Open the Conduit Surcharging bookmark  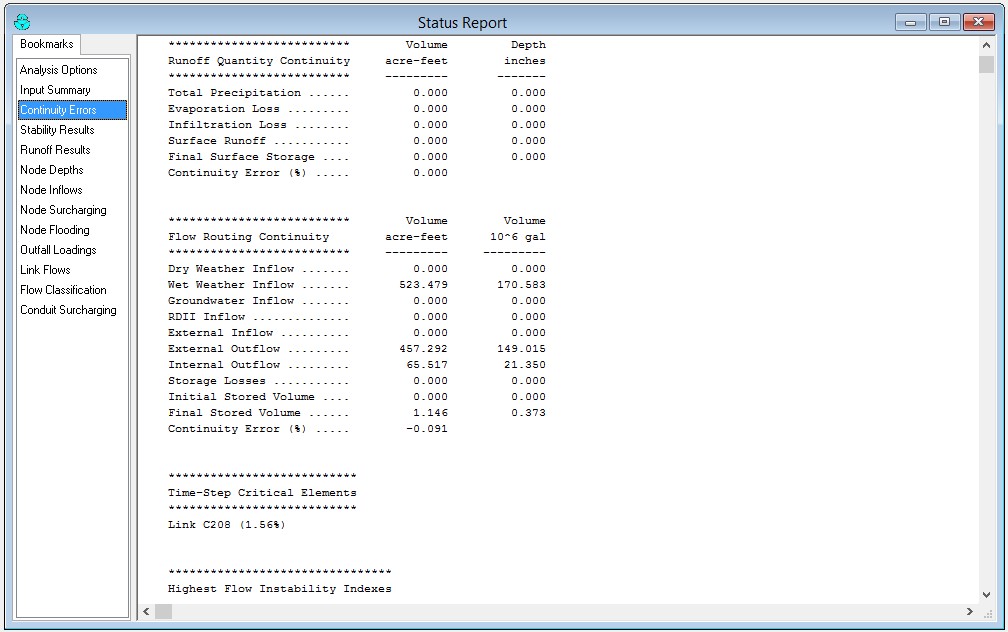[68, 310]
